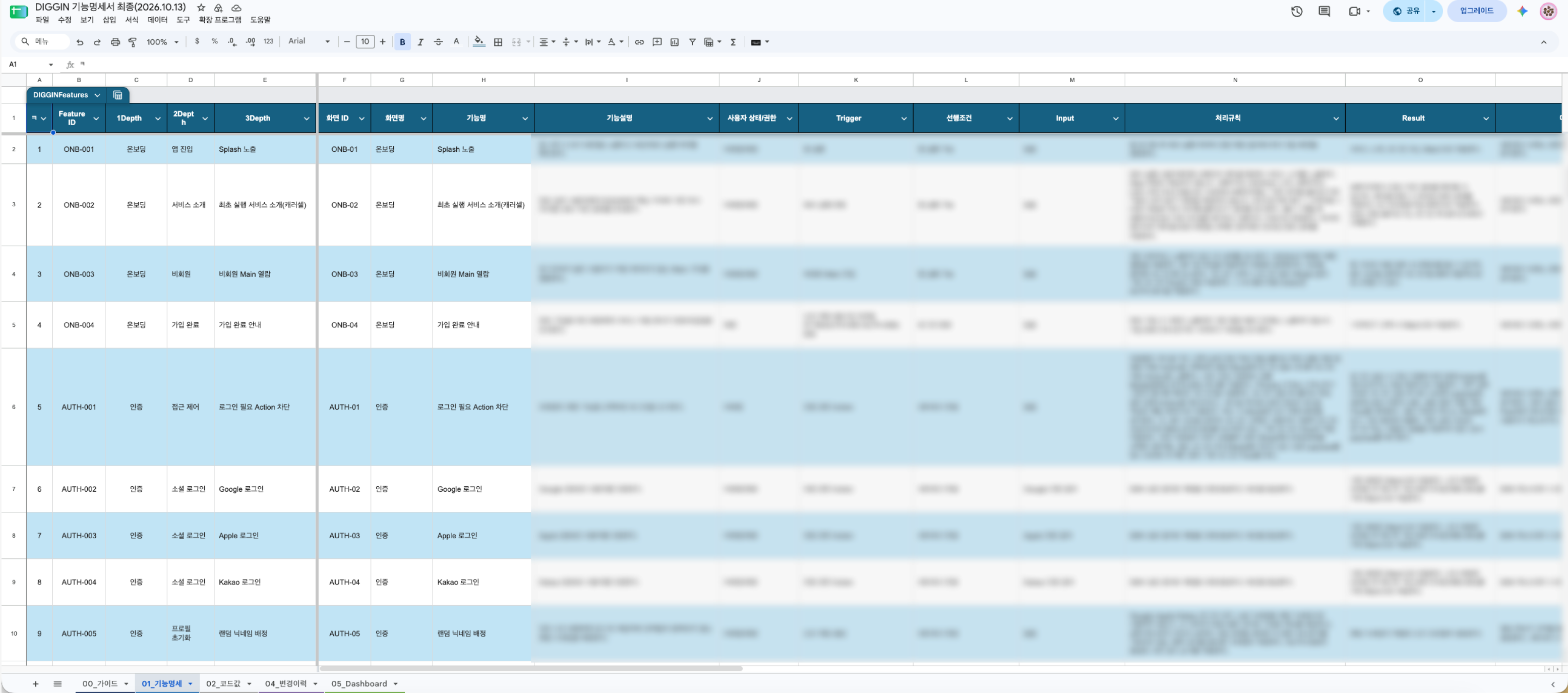Viewport: 1568px width, 693px height.
Task: Decrease decimal places
Action: [232, 41]
